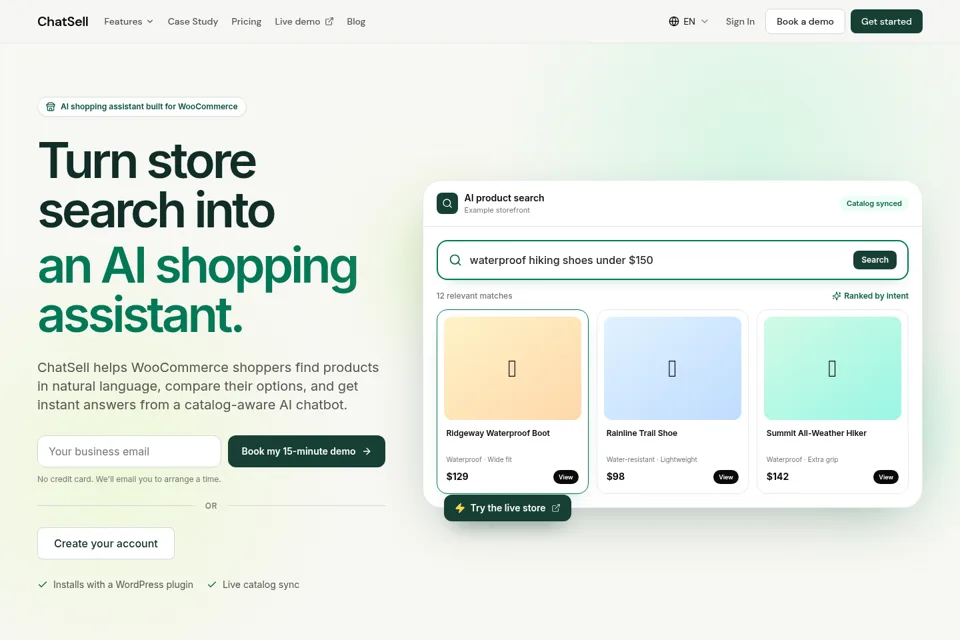Click the sparkle icon beside Ranked by intent
Screen dimensions: 960x640
point(836,296)
